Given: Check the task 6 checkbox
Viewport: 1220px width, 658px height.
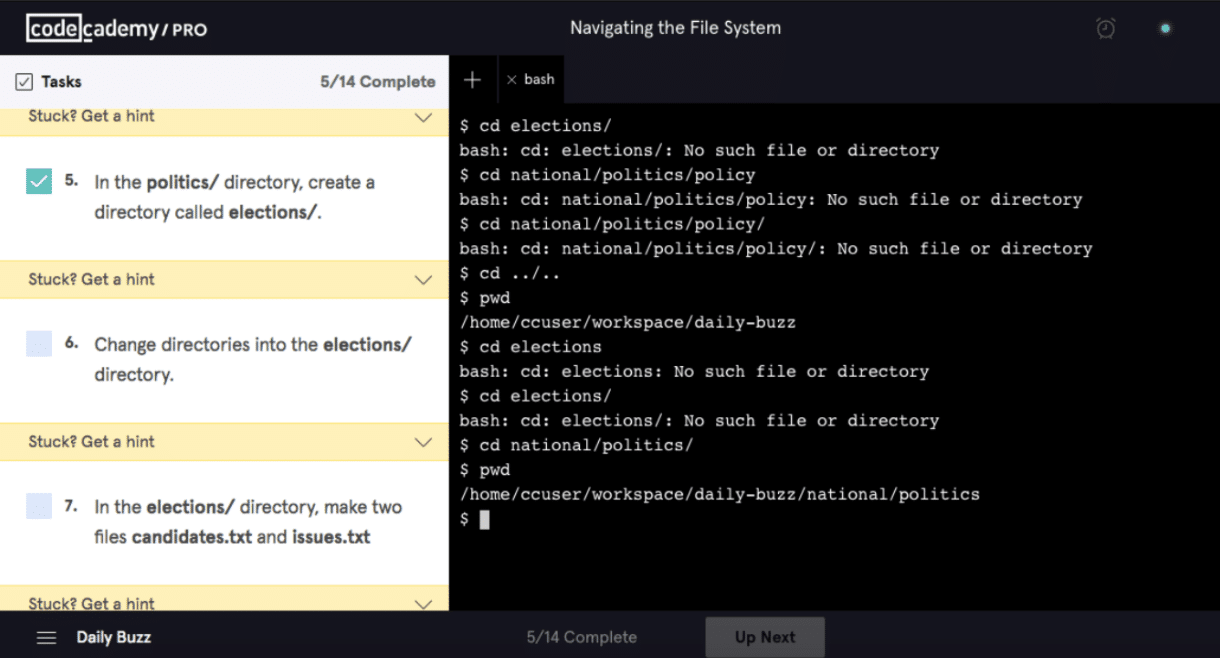Looking at the screenshot, I should tap(39, 344).
